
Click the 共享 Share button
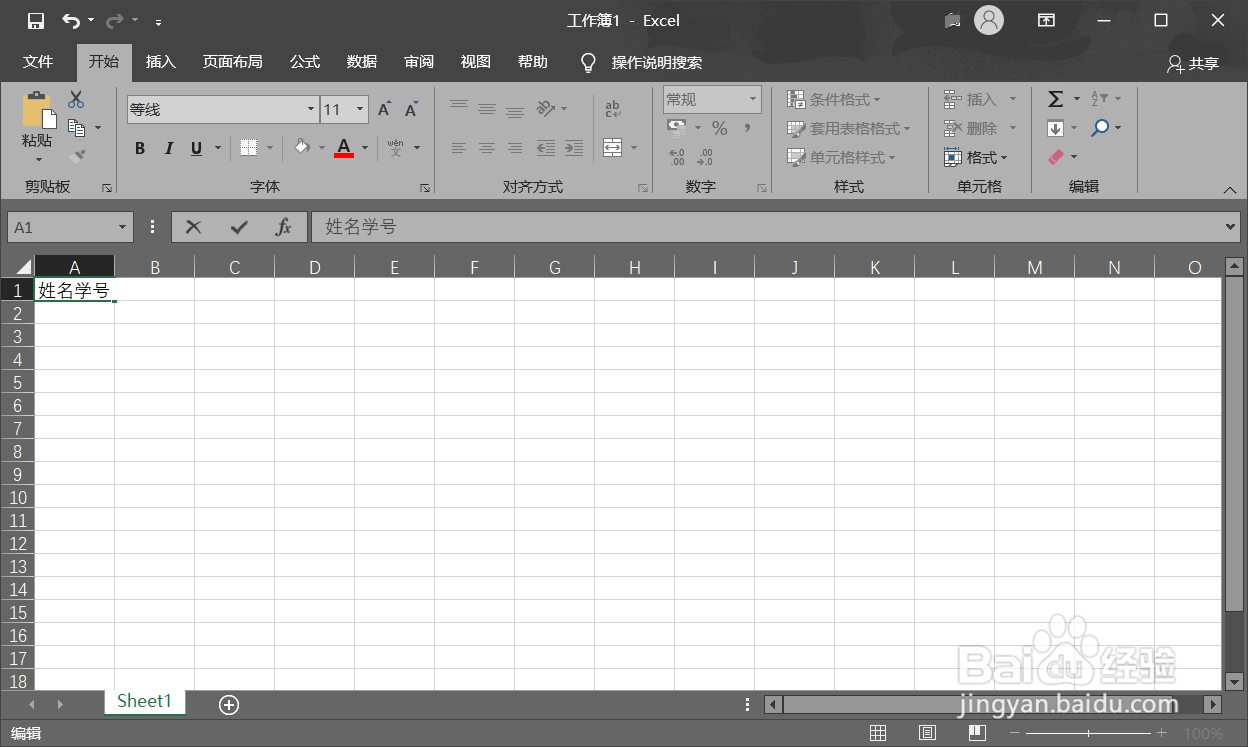point(1193,63)
